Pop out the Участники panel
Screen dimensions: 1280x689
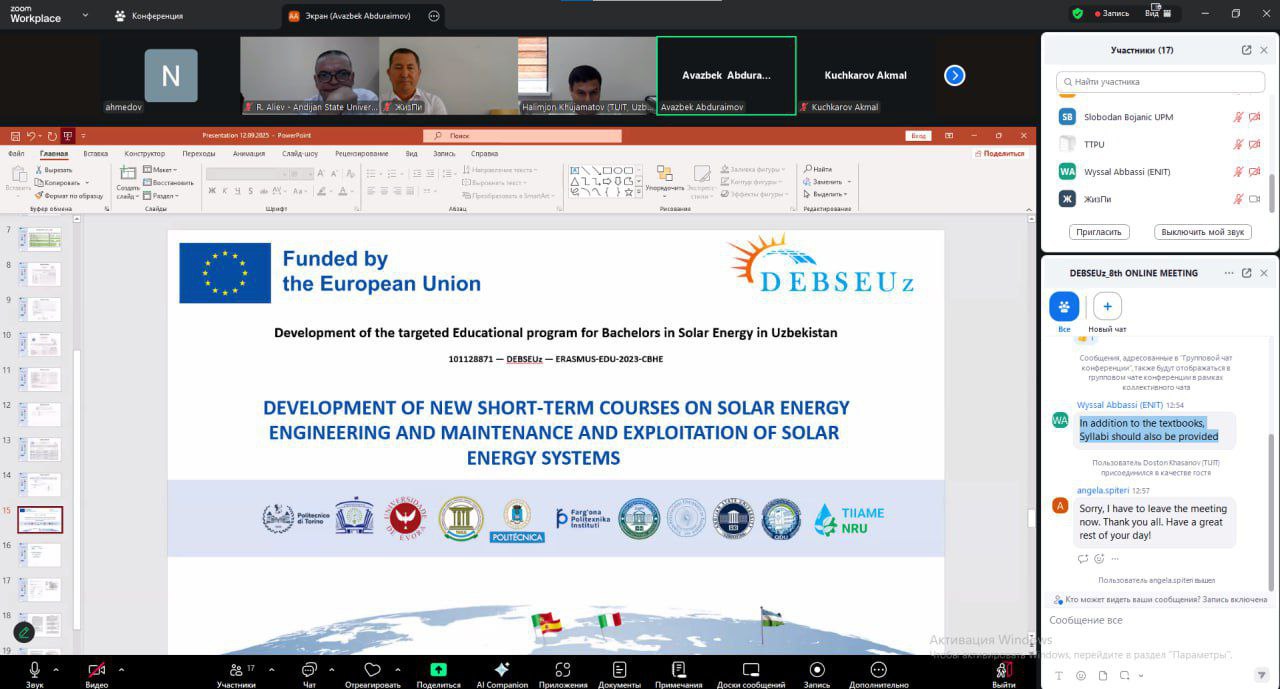point(1246,50)
